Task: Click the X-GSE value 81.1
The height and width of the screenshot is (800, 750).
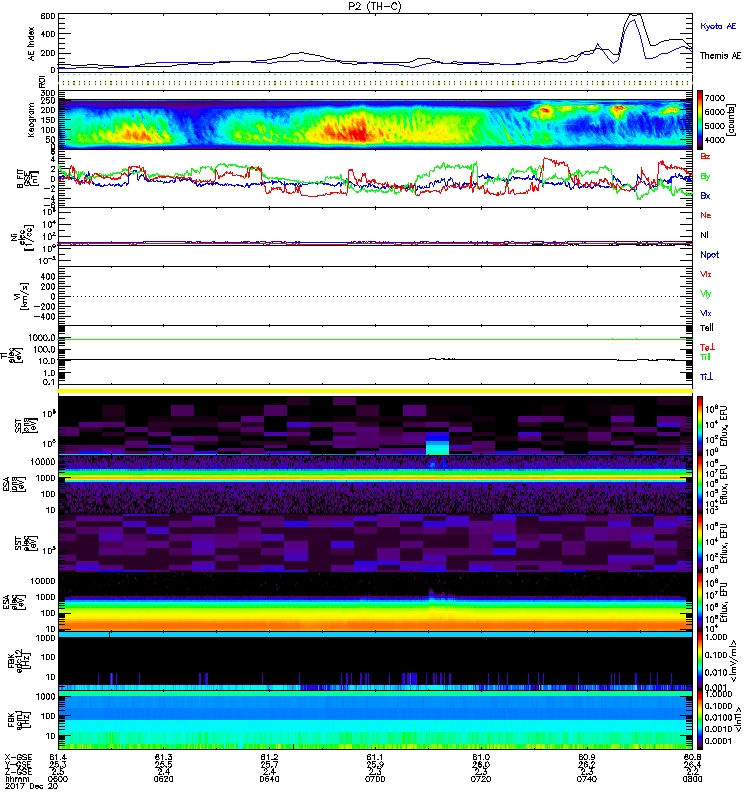Action: (x=375, y=757)
